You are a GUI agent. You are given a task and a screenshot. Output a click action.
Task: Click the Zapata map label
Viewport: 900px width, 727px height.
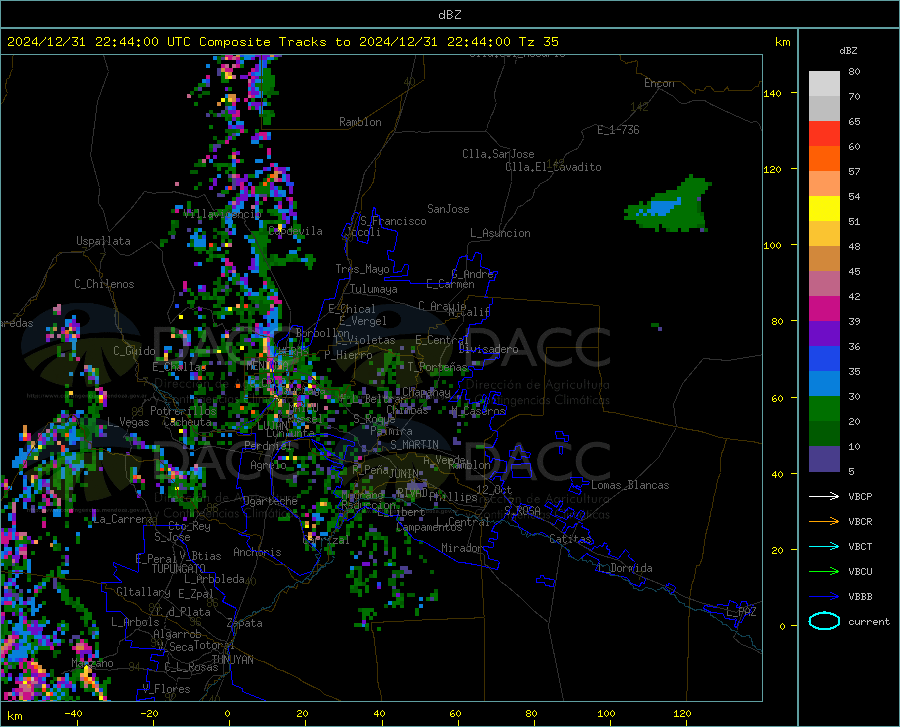(x=245, y=623)
